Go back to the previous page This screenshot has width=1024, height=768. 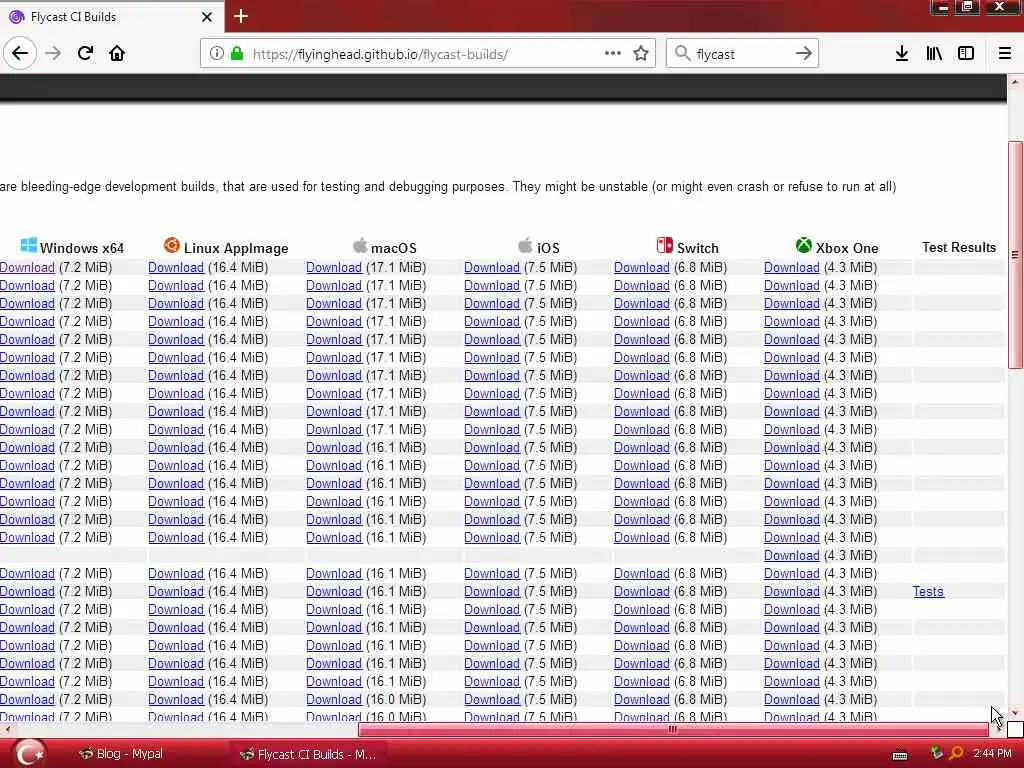pyautogui.click(x=20, y=54)
